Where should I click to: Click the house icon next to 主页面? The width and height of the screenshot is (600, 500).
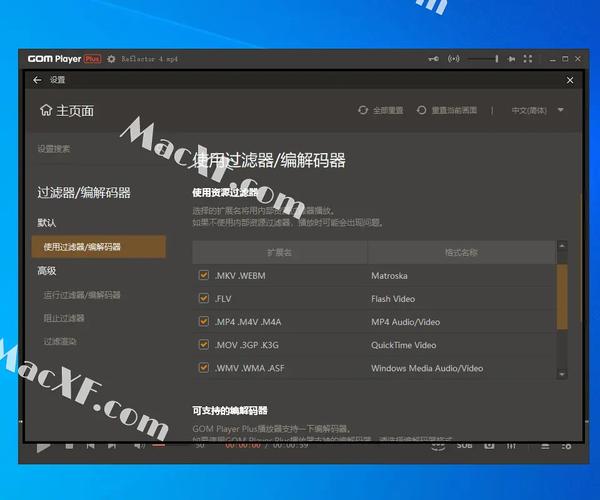click(x=46, y=110)
